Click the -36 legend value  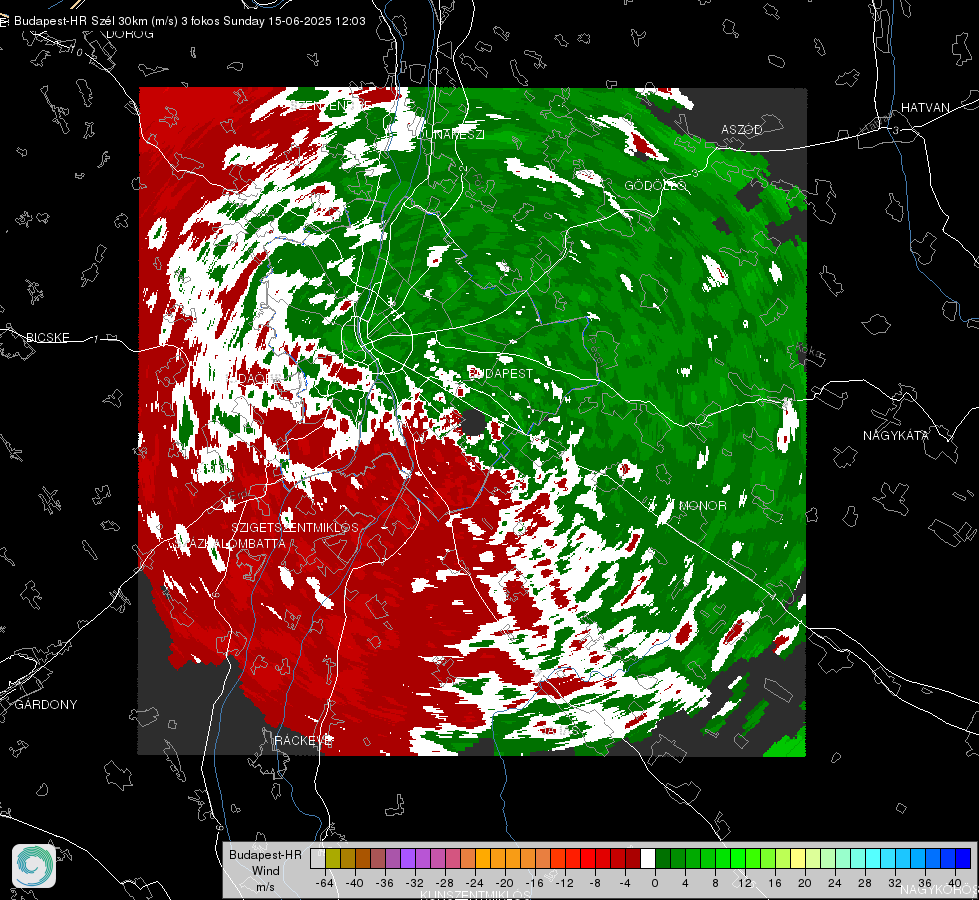pos(385,883)
